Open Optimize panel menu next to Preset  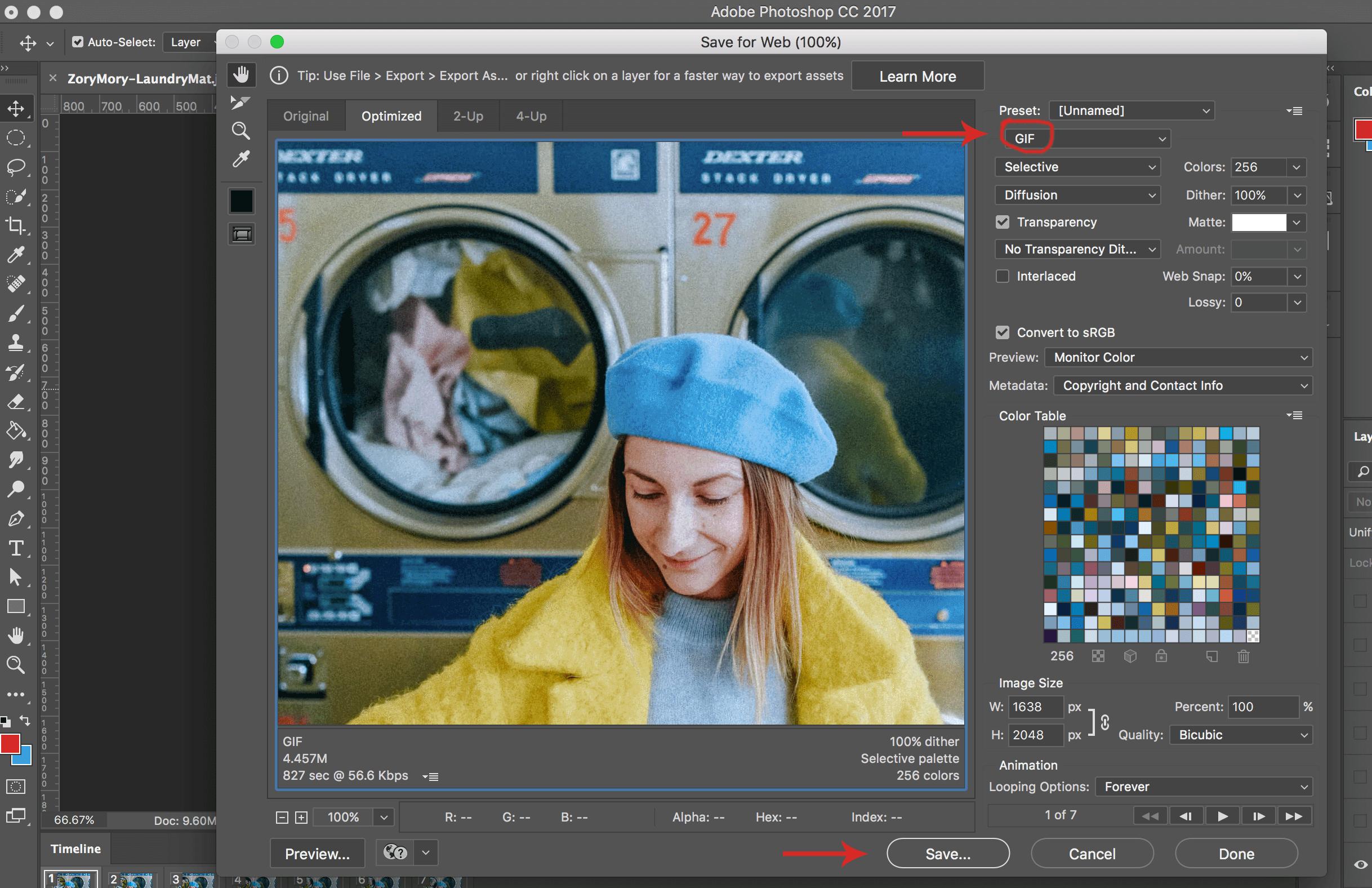point(1294,110)
